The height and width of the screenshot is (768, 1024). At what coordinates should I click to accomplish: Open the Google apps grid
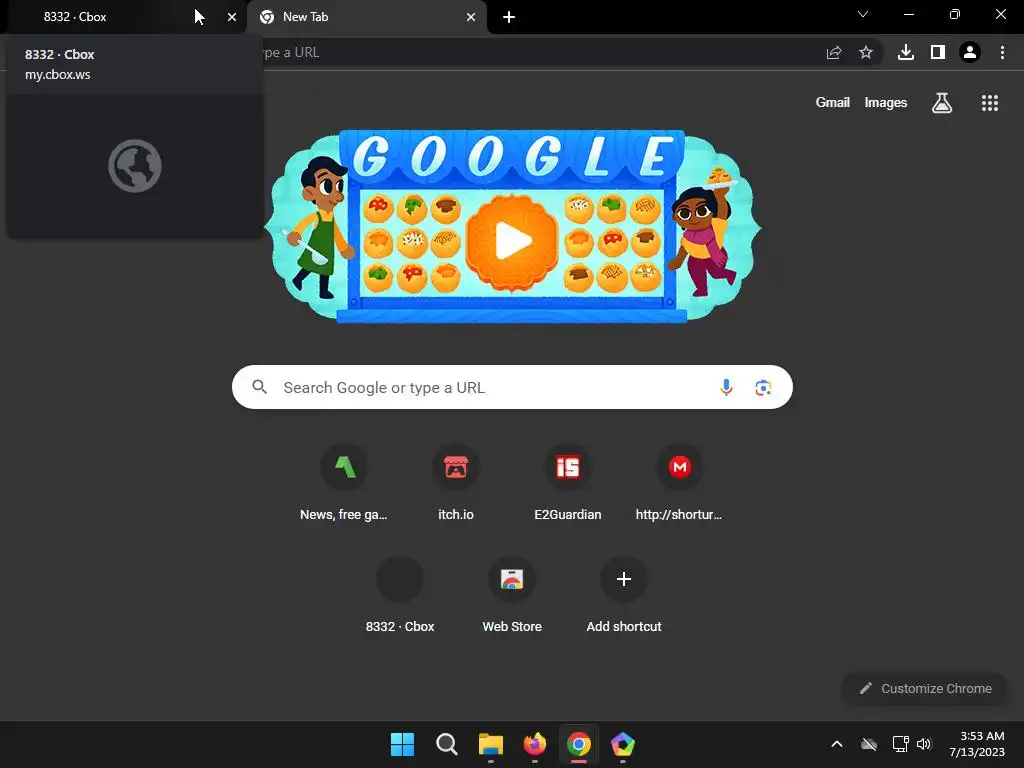click(990, 103)
